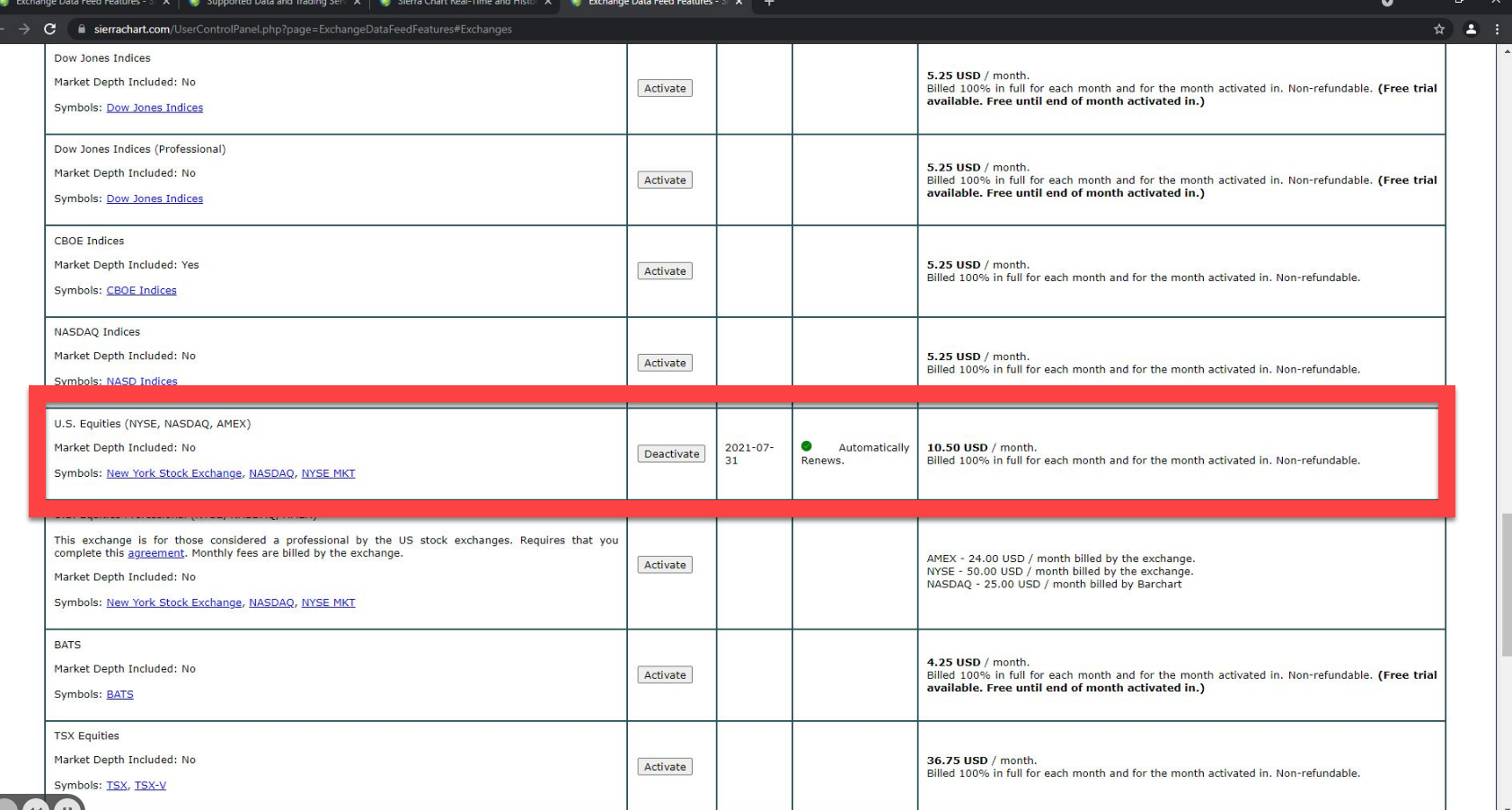Click the vertical page scrollbar thumb
Image resolution: width=1512 pixels, height=810 pixels.
coord(1506,584)
